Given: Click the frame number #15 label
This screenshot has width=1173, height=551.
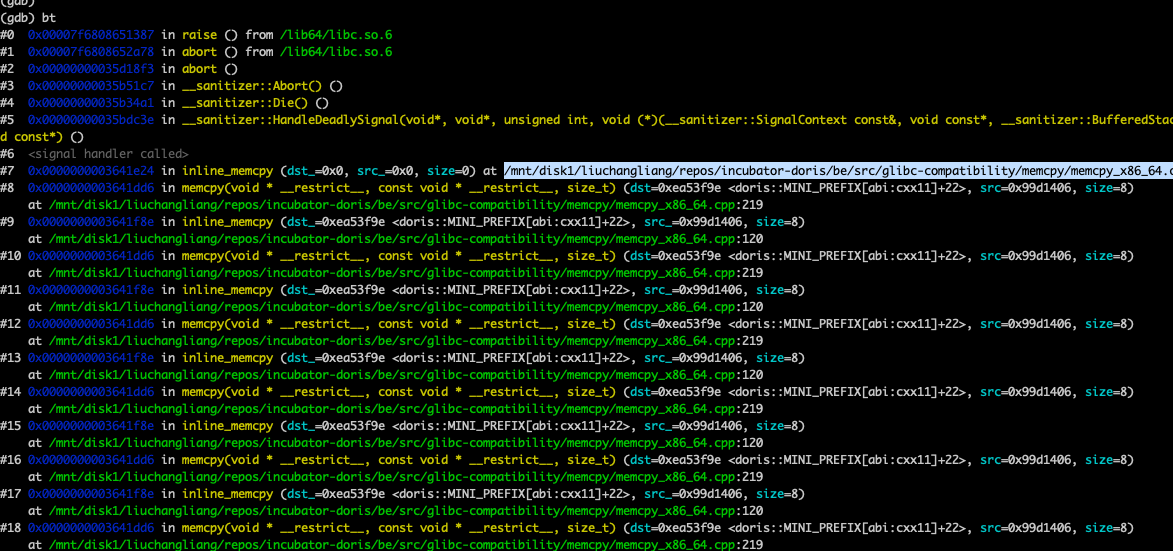Looking at the screenshot, I should (10, 425).
